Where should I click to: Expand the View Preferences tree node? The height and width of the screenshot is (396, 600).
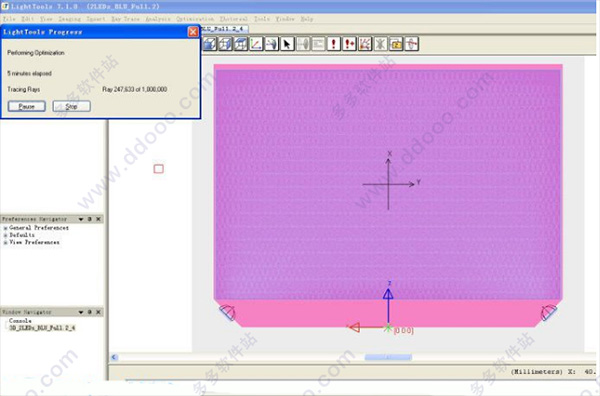5,243
